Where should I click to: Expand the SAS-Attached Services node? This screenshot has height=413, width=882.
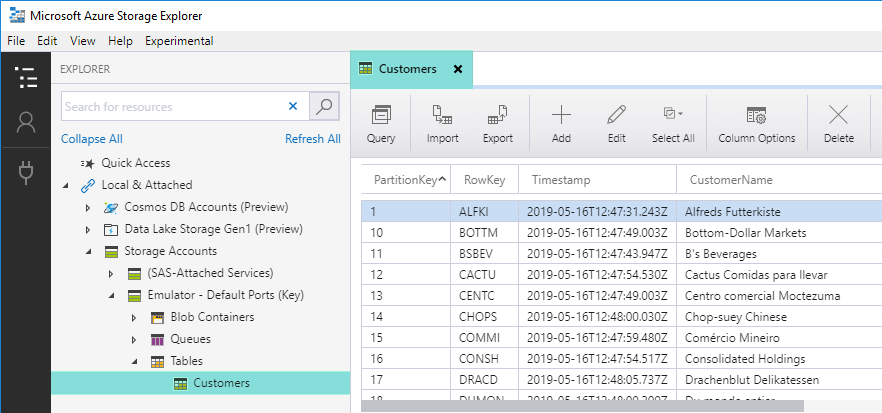tap(111, 274)
